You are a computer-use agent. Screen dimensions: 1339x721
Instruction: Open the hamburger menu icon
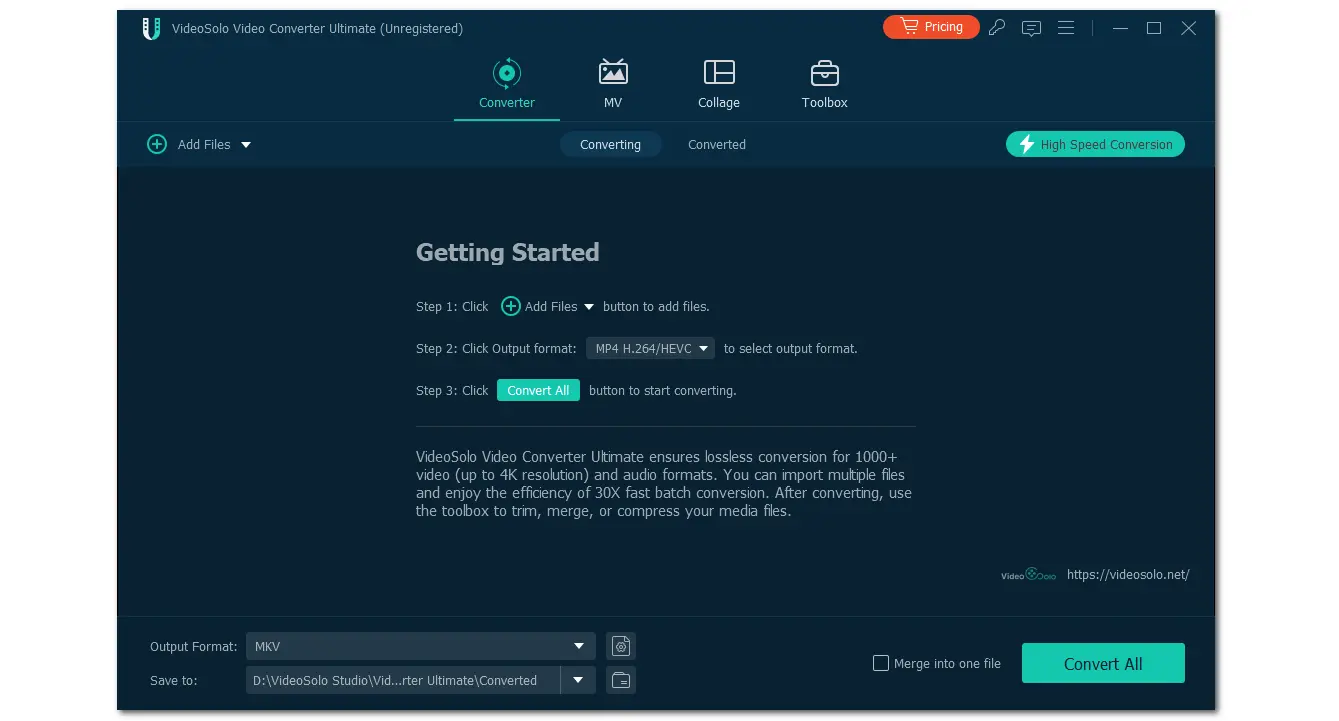[x=1066, y=28]
